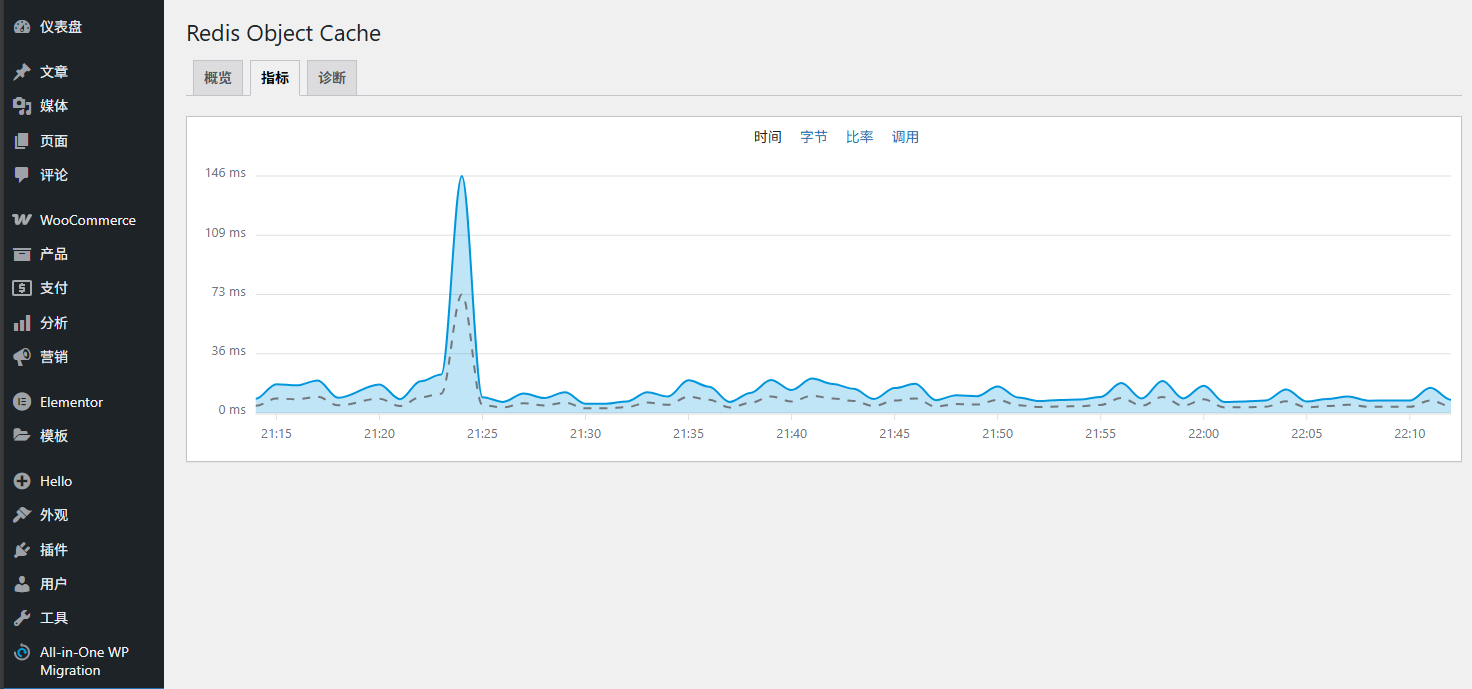Click the plug icon beside 插件
1472x689 pixels.
(22, 550)
